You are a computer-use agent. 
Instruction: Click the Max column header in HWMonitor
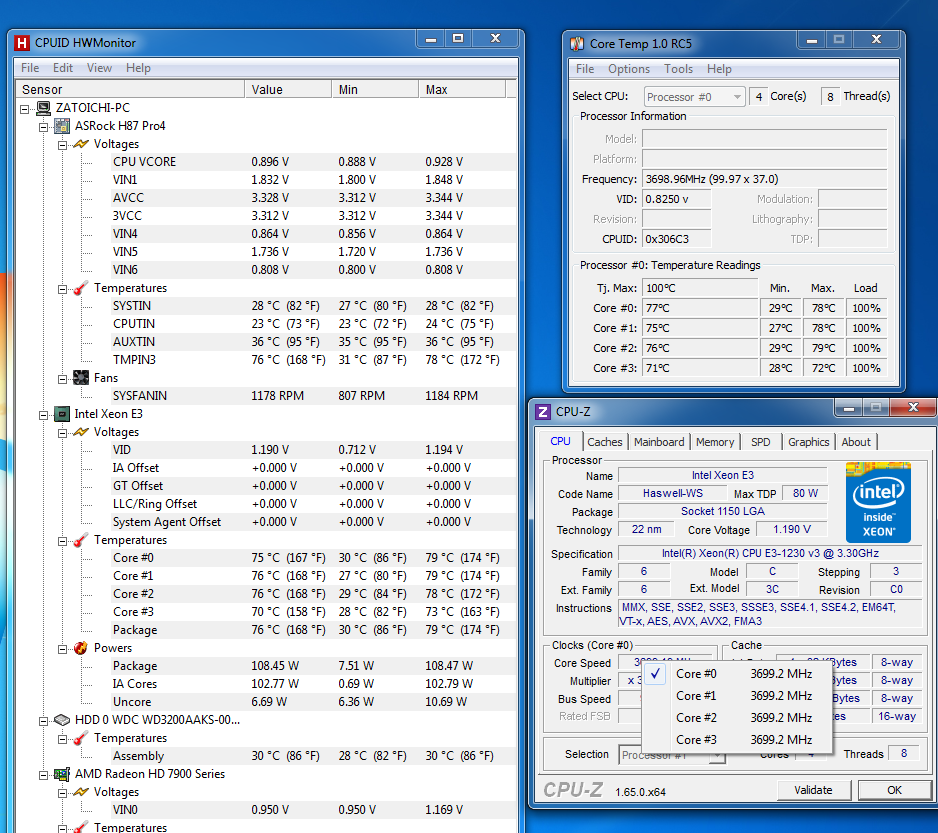(x=462, y=89)
